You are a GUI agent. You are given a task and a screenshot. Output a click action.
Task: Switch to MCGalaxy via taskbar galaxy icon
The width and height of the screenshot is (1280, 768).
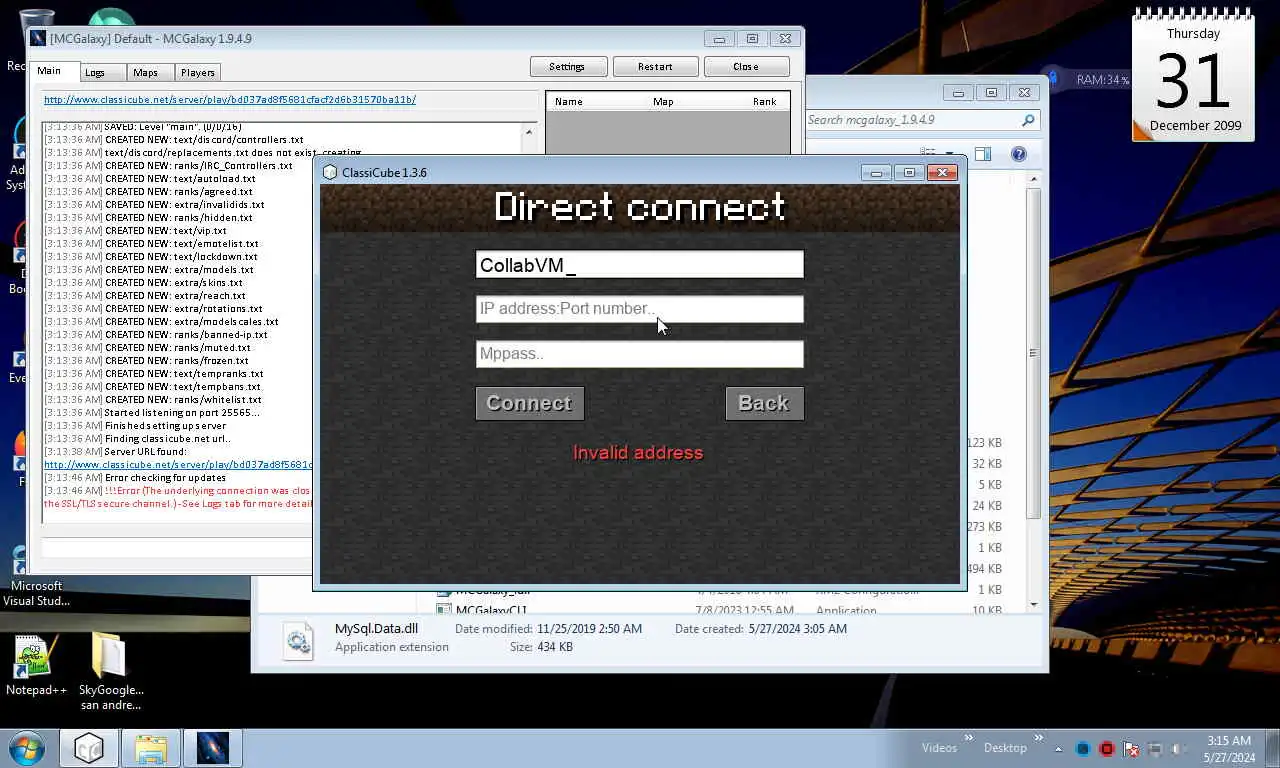click(x=213, y=748)
